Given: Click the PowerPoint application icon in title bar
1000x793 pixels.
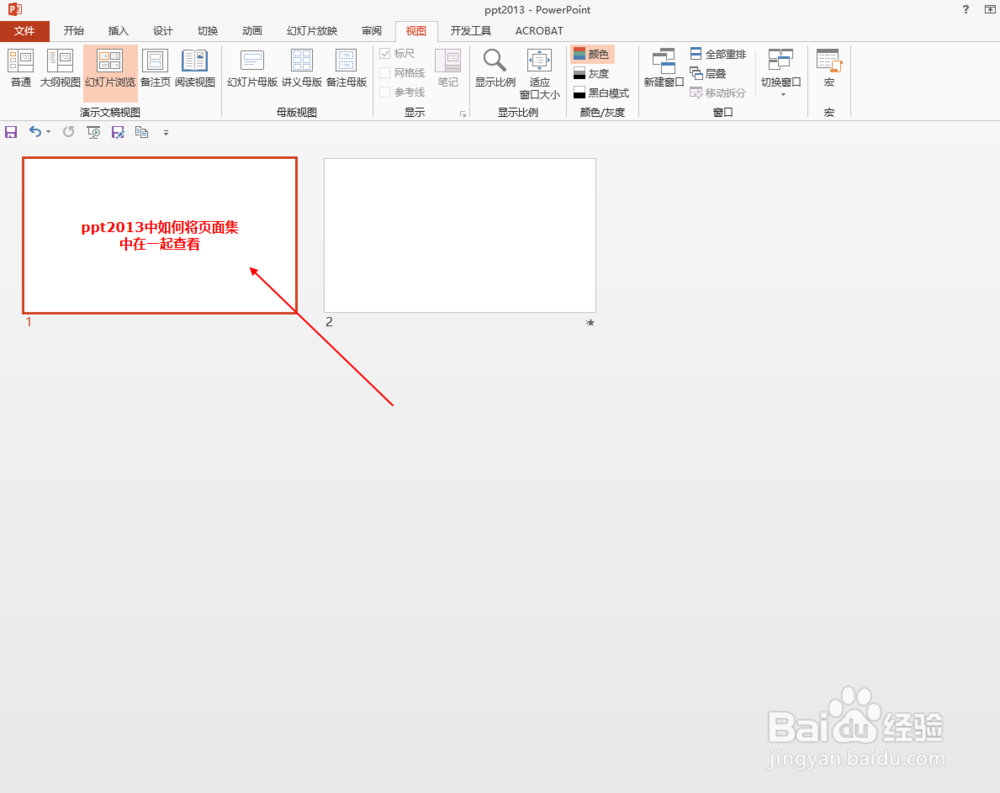Looking at the screenshot, I should (x=15, y=10).
